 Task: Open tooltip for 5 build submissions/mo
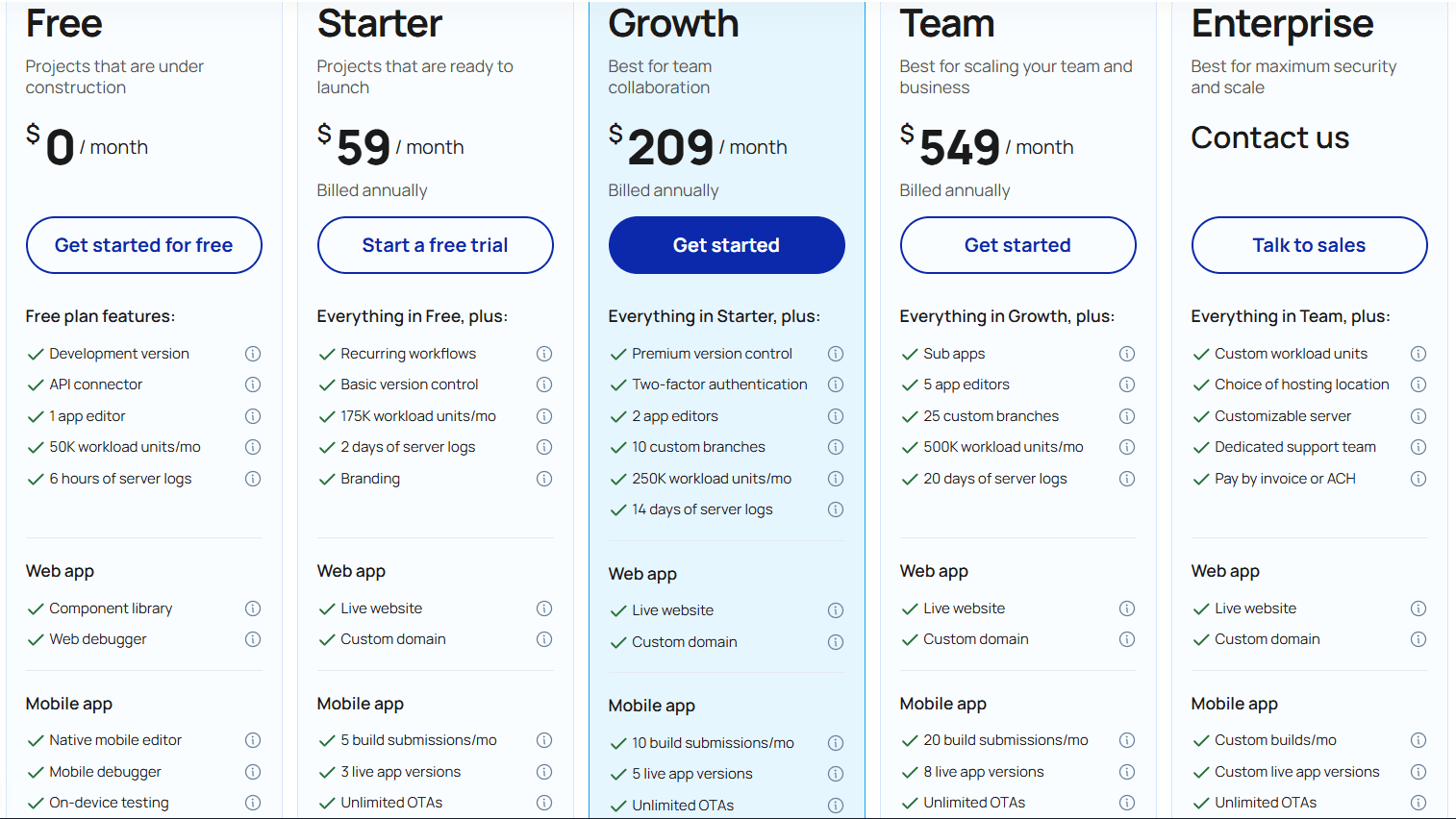(544, 740)
